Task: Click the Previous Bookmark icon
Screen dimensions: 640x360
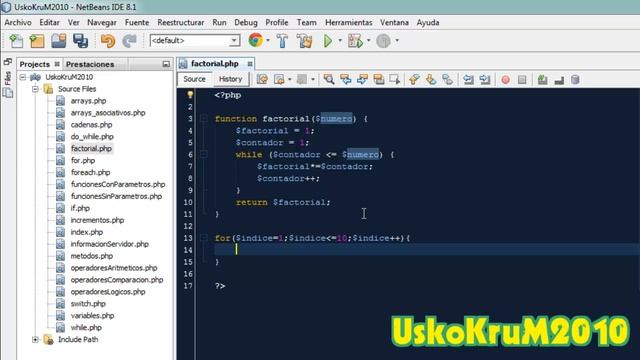Action: [x=414, y=79]
